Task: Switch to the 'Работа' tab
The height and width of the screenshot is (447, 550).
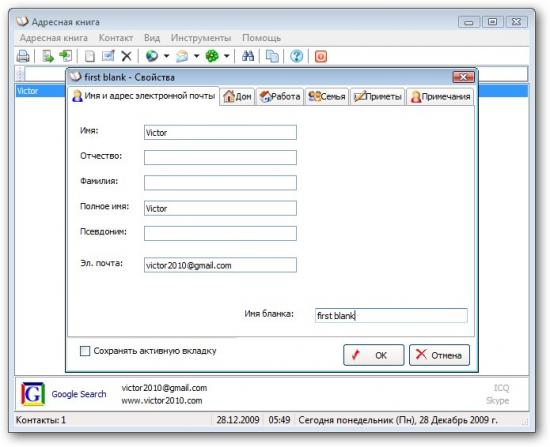Action: pyautogui.click(x=280, y=96)
